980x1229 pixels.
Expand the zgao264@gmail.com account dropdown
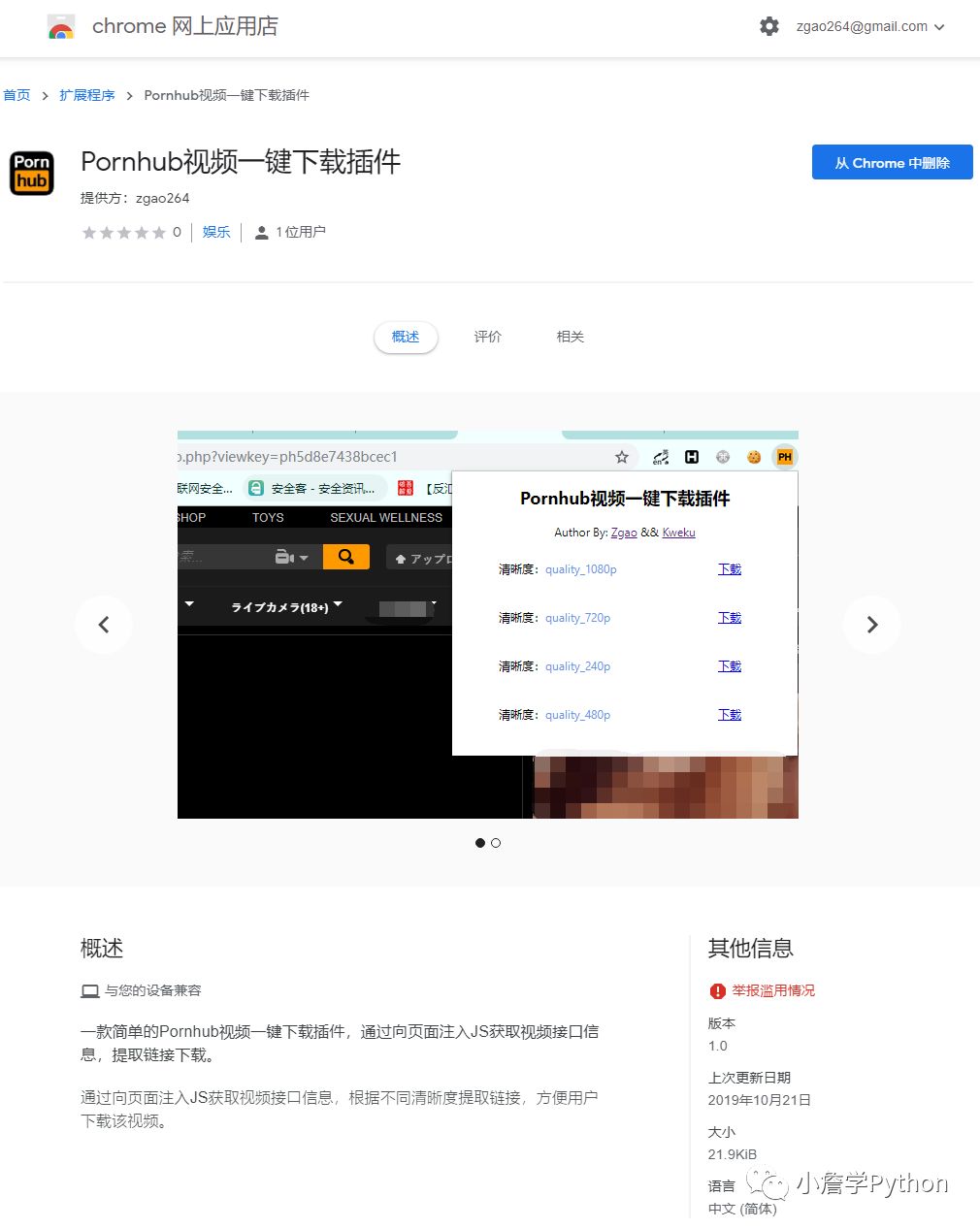pos(870,27)
